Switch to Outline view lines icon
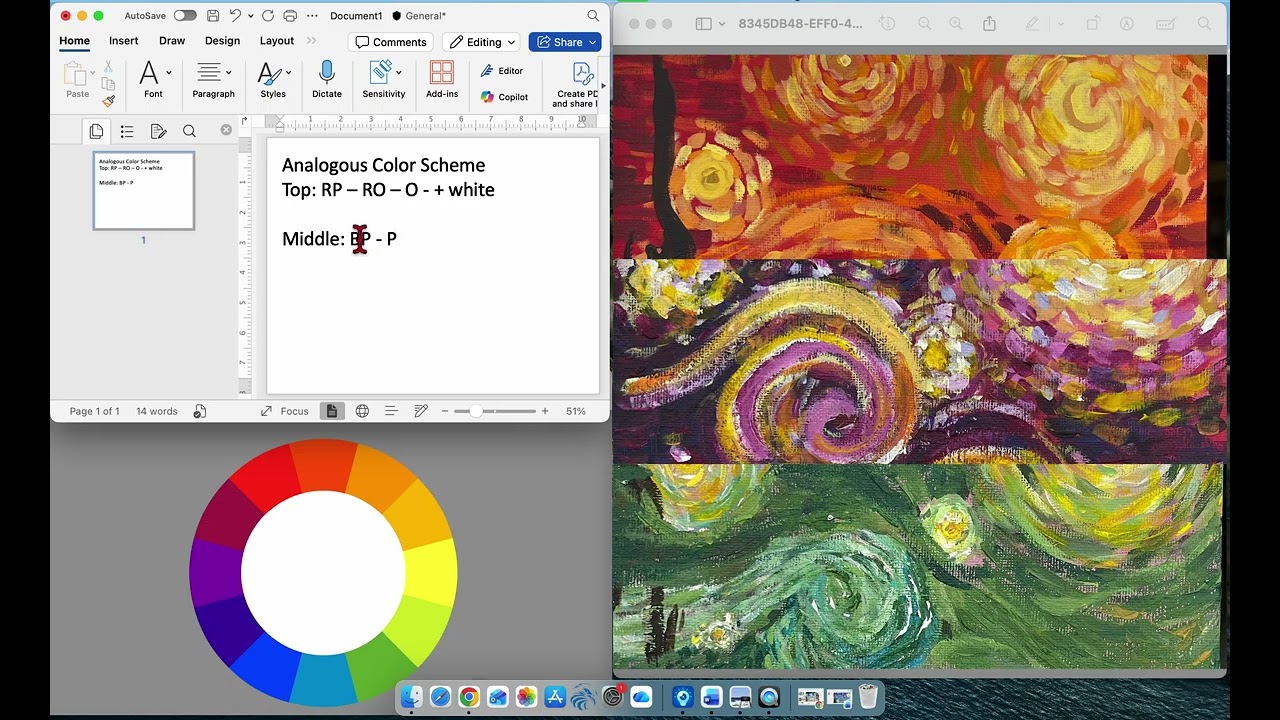 point(391,411)
